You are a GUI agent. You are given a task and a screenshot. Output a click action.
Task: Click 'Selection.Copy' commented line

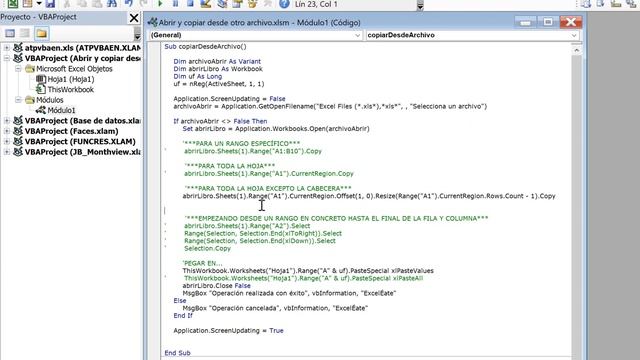click(x=207, y=248)
